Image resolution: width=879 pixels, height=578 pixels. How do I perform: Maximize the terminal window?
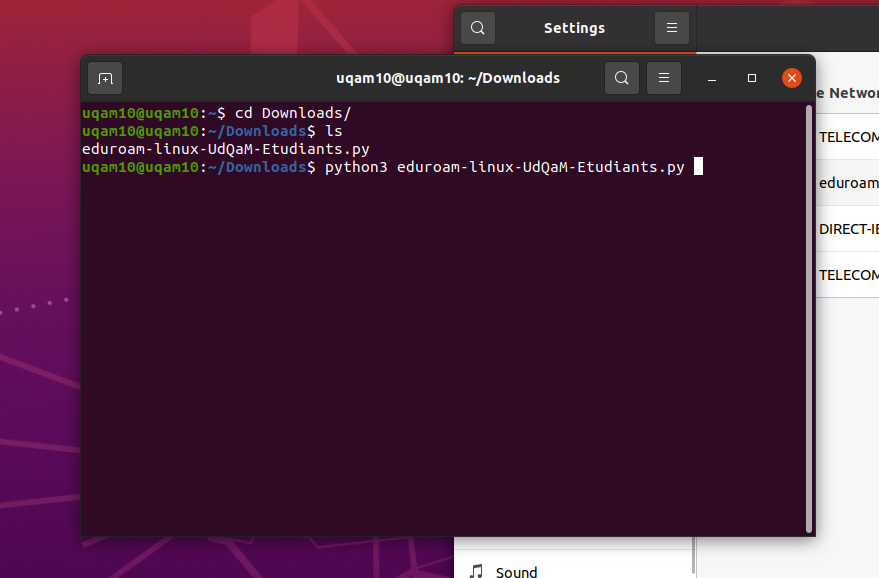pos(752,78)
